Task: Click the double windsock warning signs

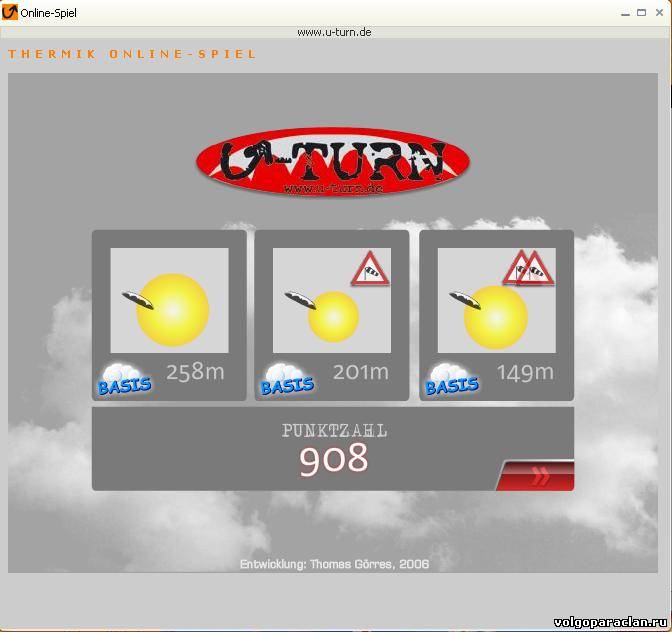Action: pos(528,268)
